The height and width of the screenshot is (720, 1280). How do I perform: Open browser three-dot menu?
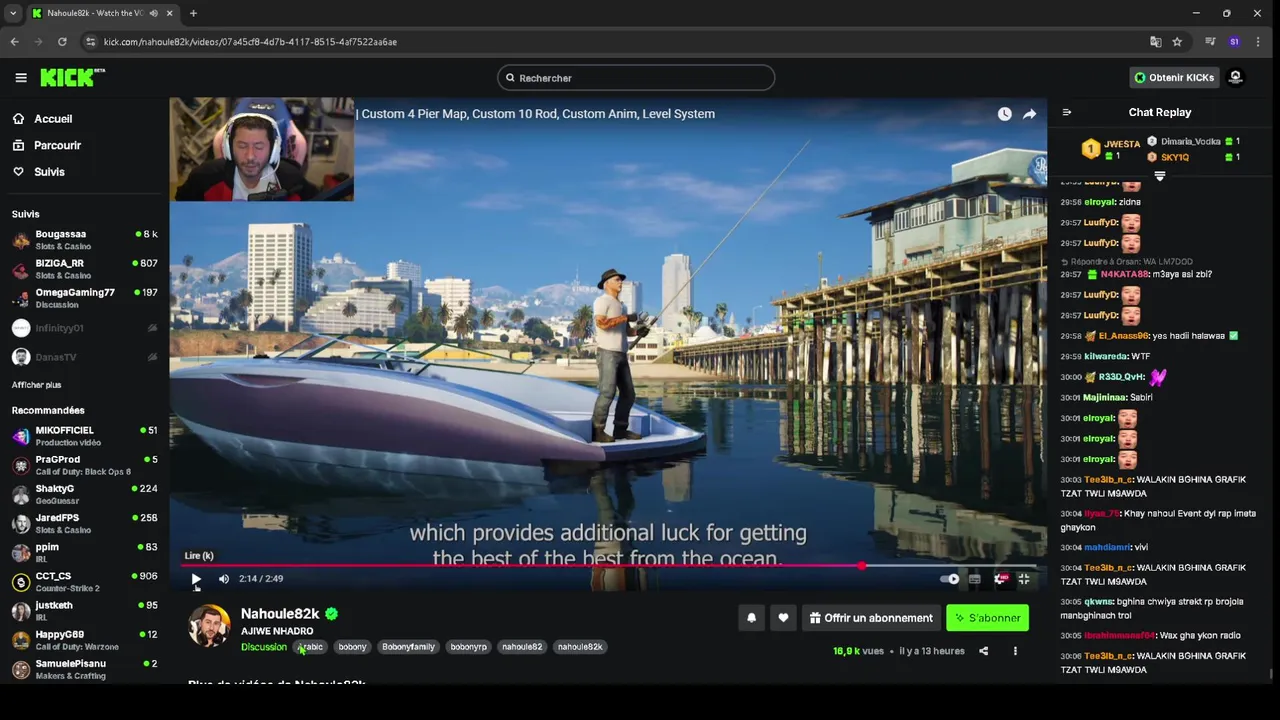[1258, 42]
